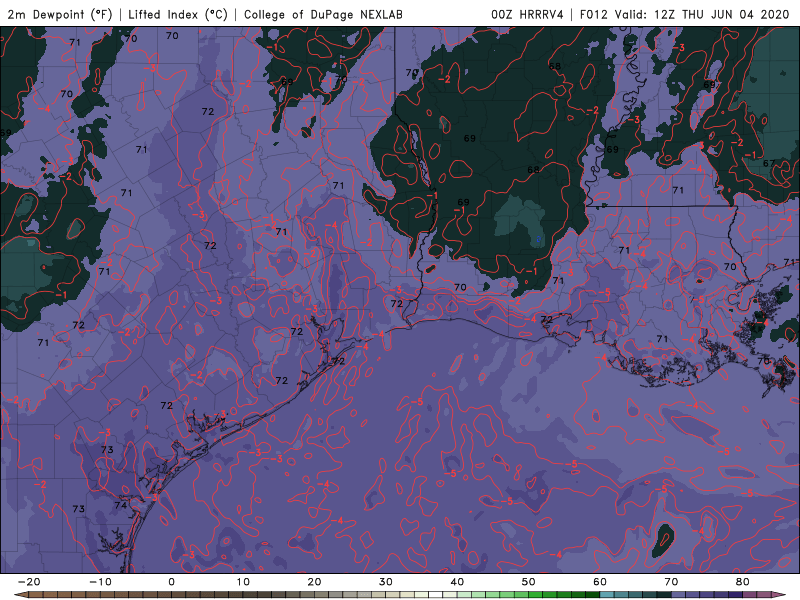Click the "0" tick label on color scale
Screen dimensions: 800x600
click(171, 582)
